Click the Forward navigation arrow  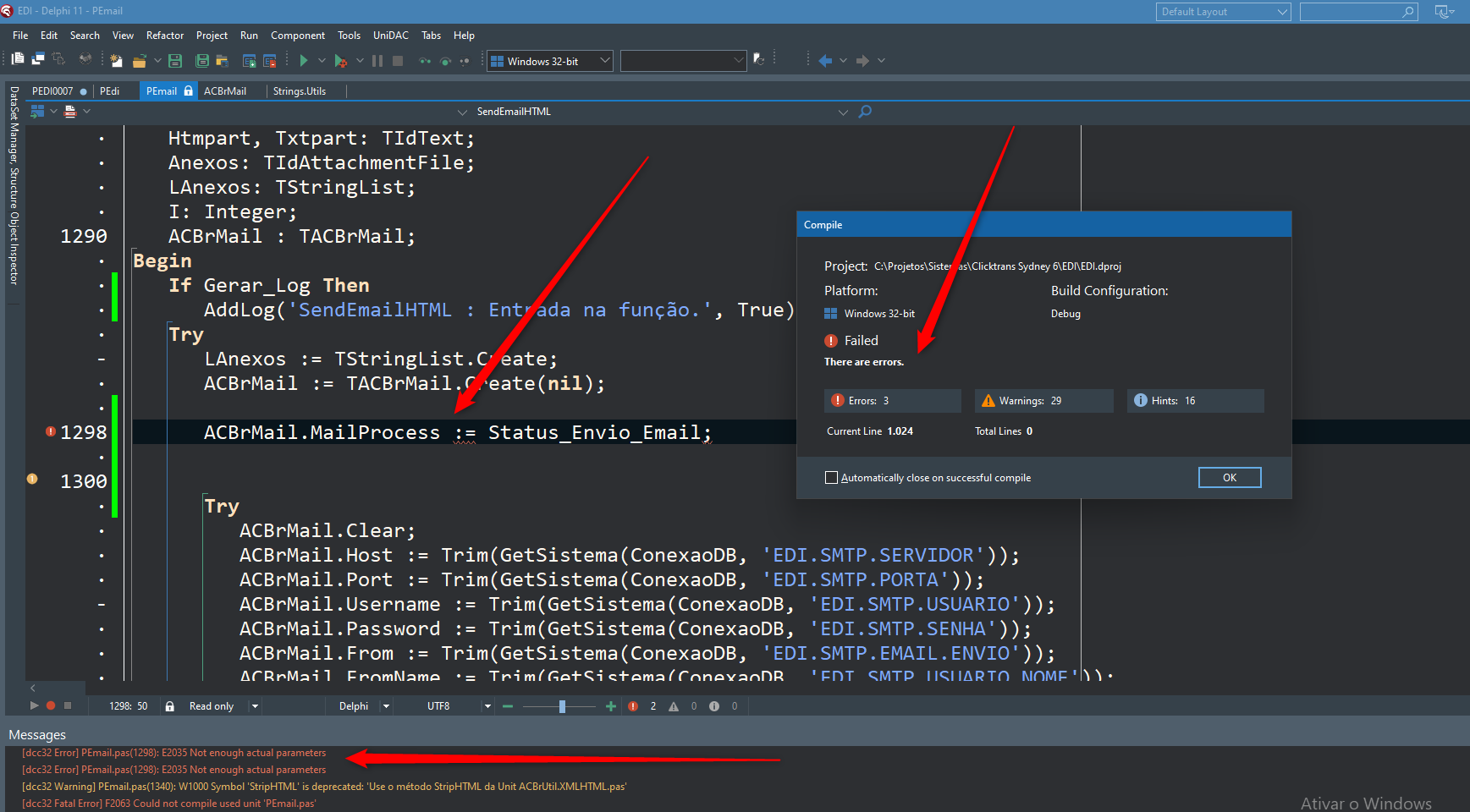pyautogui.click(x=862, y=60)
